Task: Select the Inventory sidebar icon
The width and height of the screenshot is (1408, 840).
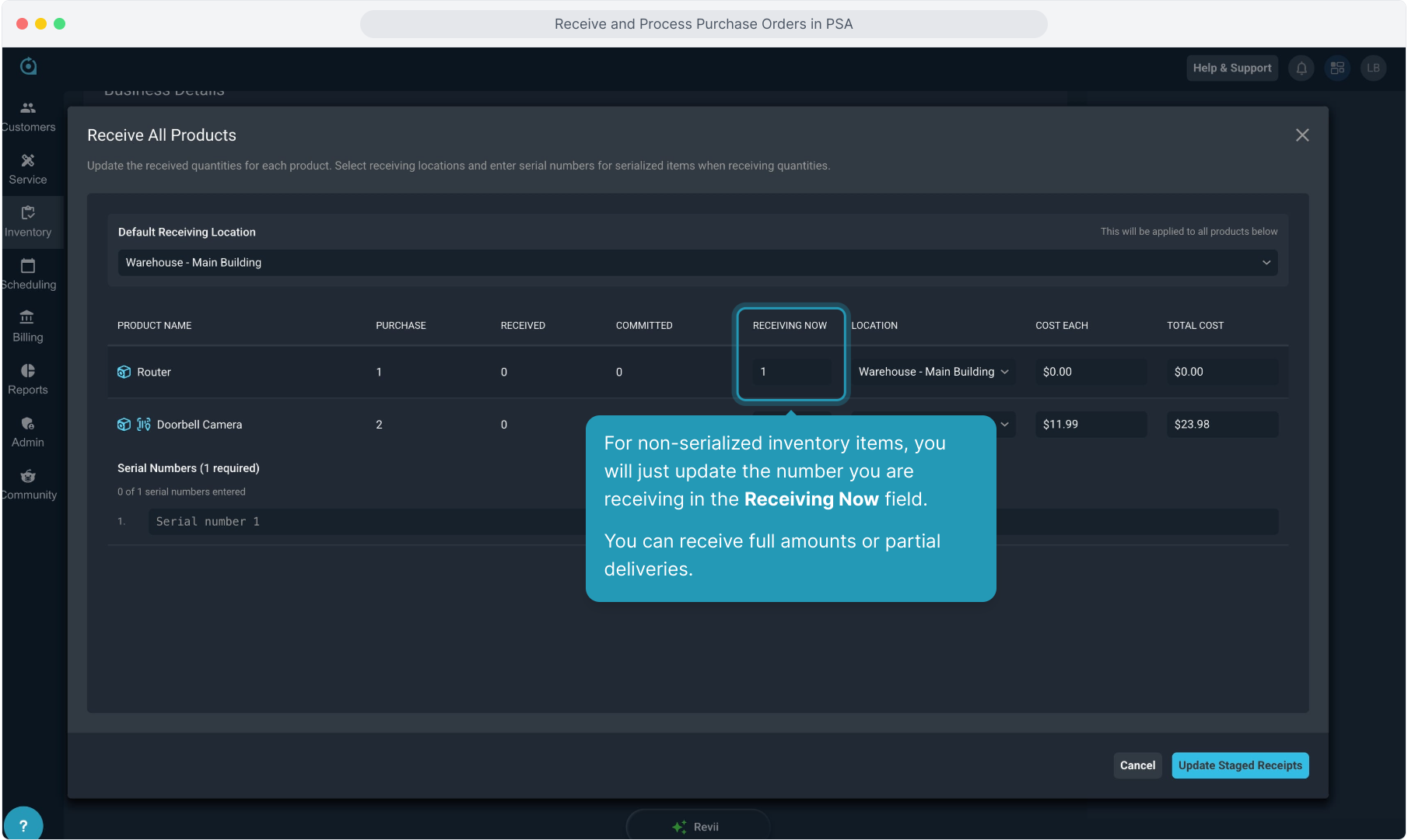Action: [x=28, y=213]
